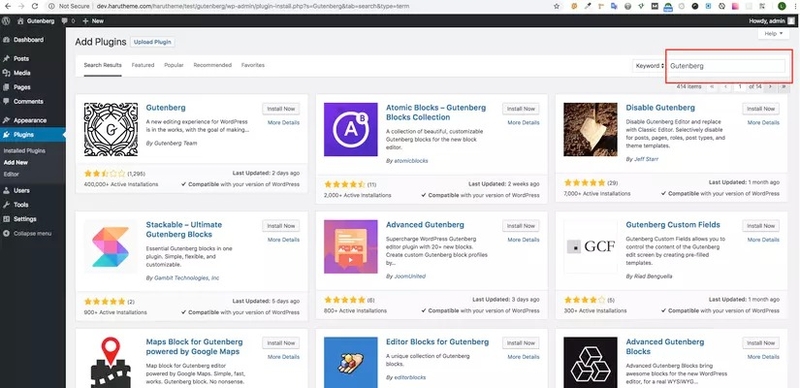The height and width of the screenshot is (388, 800).
Task: Click the Gutenberg plugin logo thumbnail
Action: 111,129
